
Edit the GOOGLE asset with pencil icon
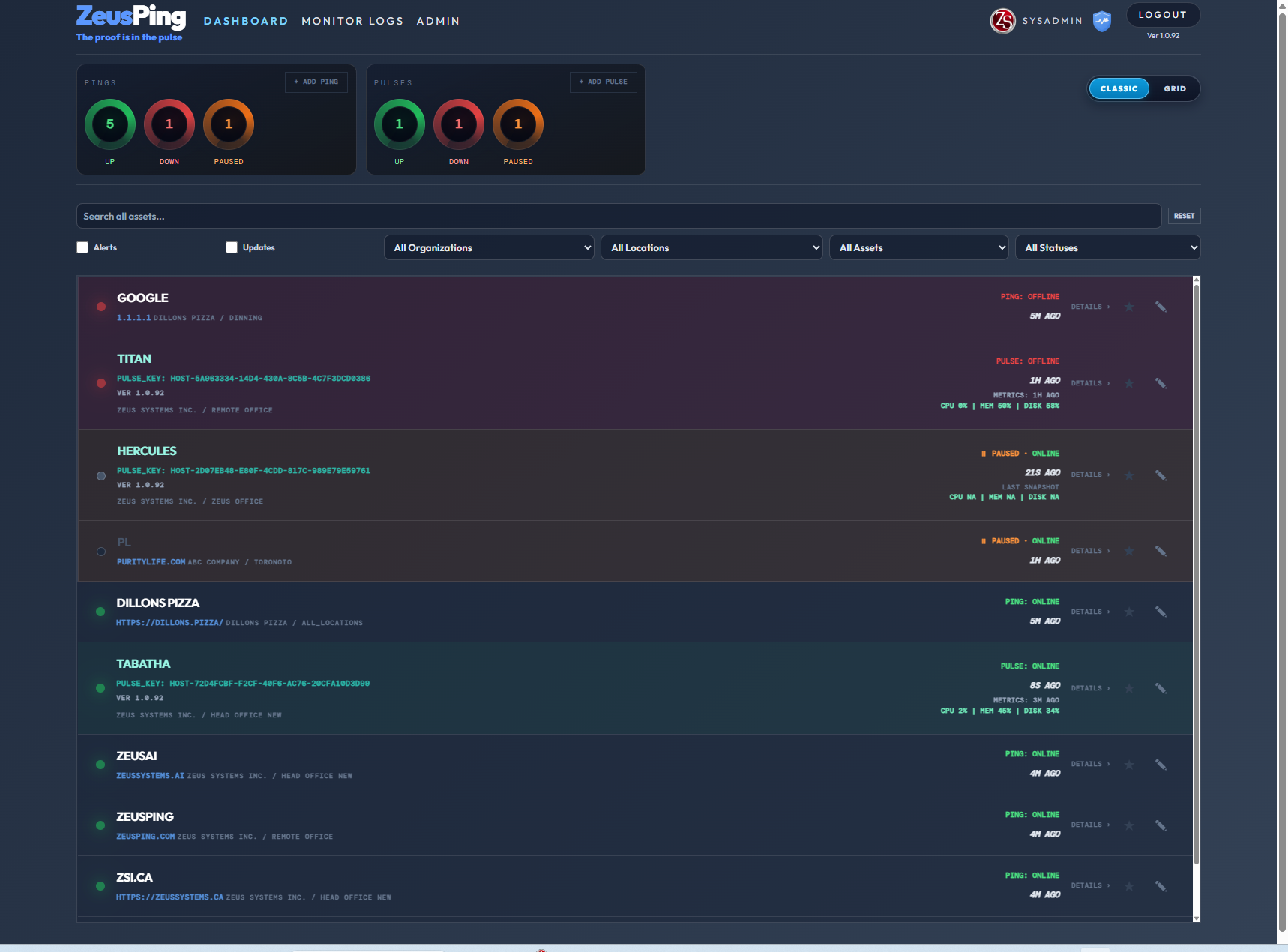1161,307
